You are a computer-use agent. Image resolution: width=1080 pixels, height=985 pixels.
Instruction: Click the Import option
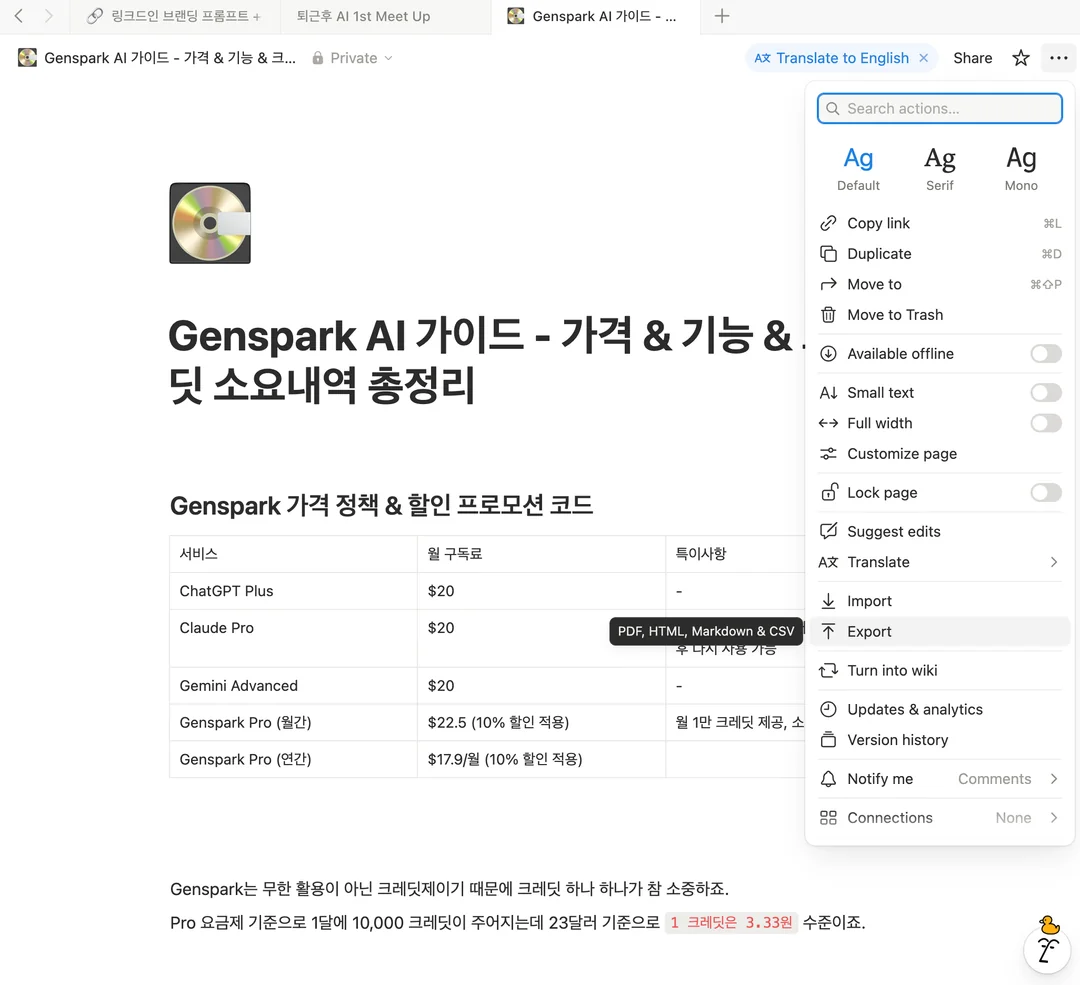point(939,601)
